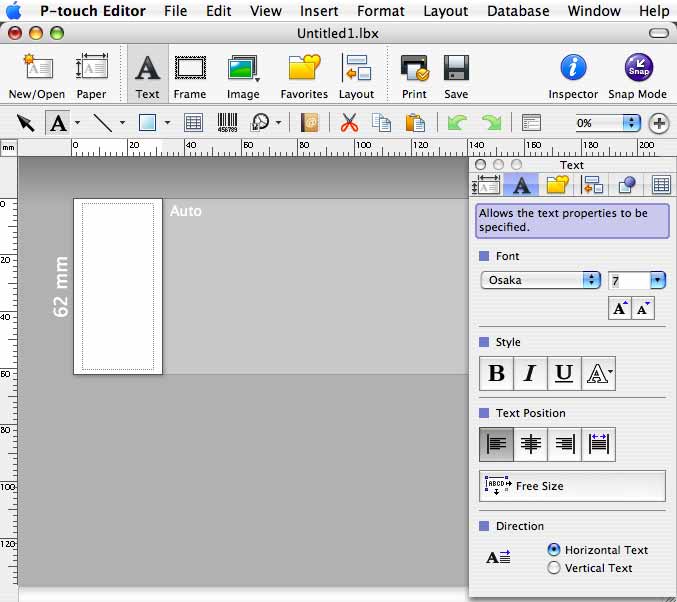Select the small text A tool
The height and width of the screenshot is (602, 677).
click(58, 123)
